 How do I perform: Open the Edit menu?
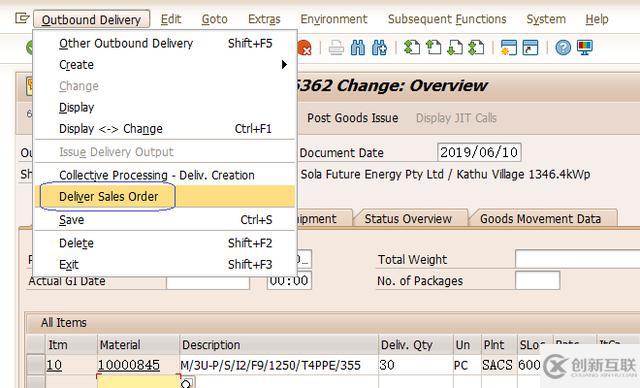171,19
